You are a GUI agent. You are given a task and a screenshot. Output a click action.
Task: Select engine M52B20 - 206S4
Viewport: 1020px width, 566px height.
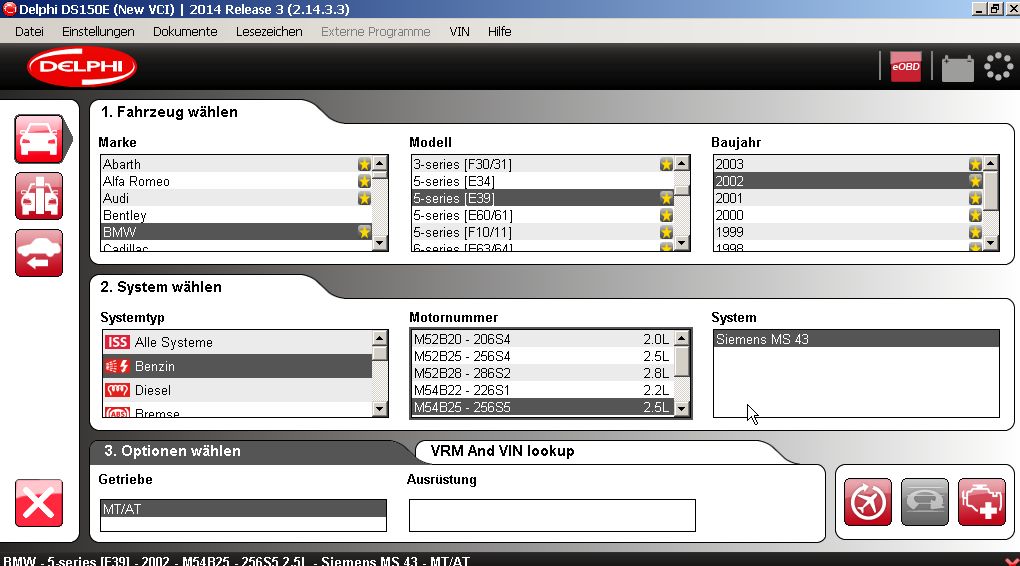[x=543, y=339]
